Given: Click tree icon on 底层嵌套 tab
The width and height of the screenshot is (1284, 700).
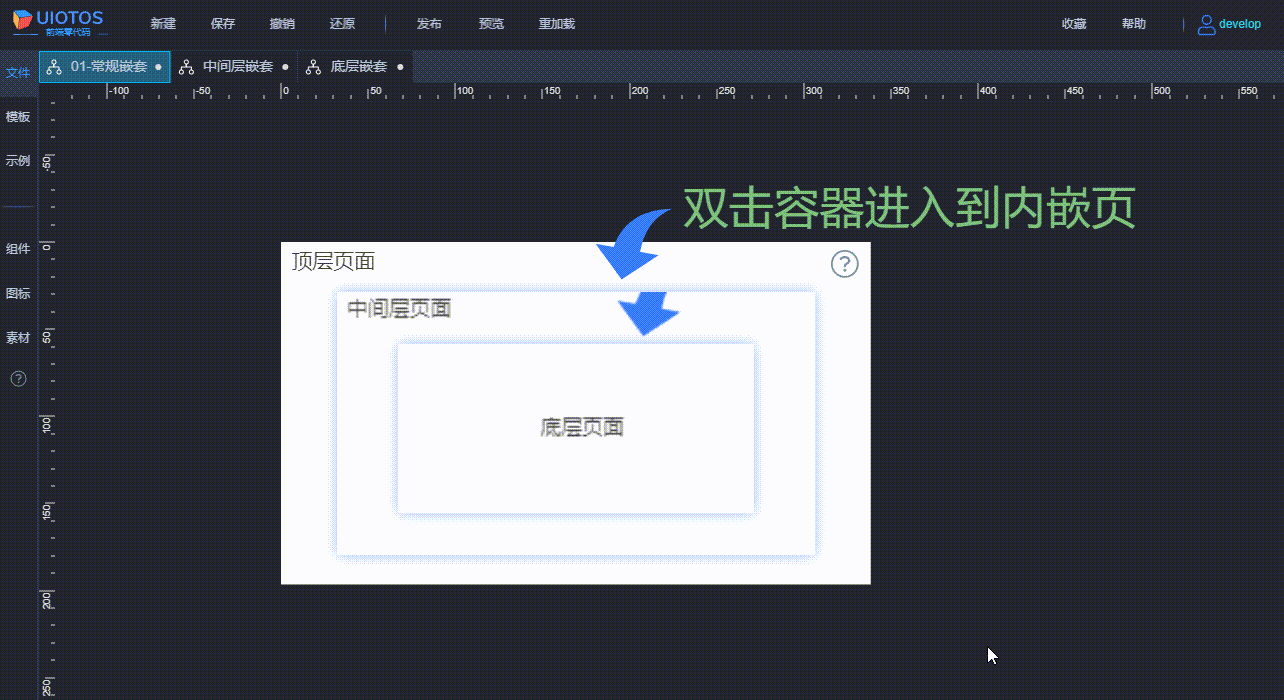Looking at the screenshot, I should pyautogui.click(x=314, y=67).
